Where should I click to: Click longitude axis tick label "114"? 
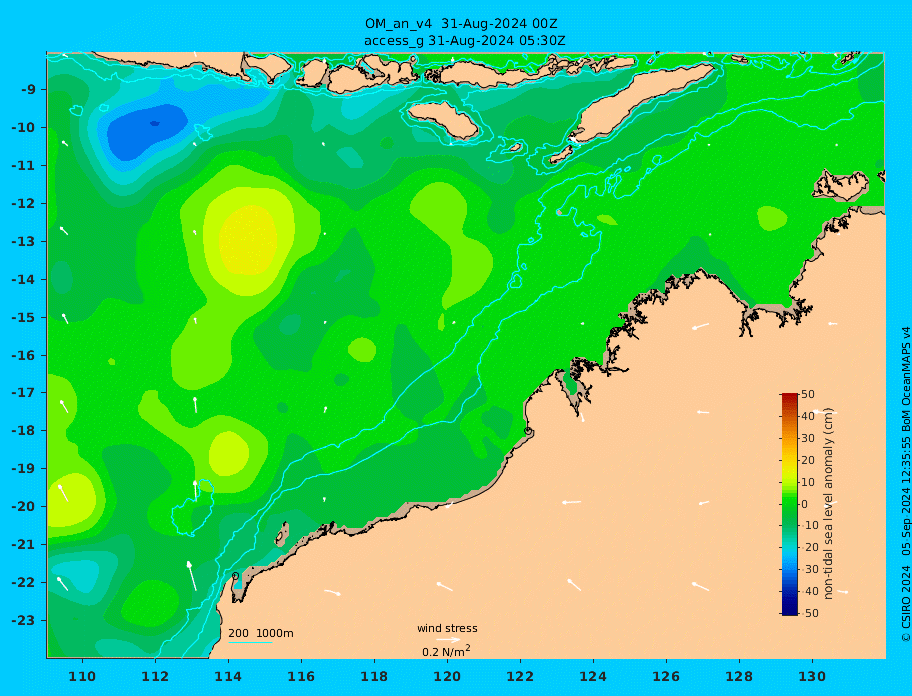[x=228, y=677]
